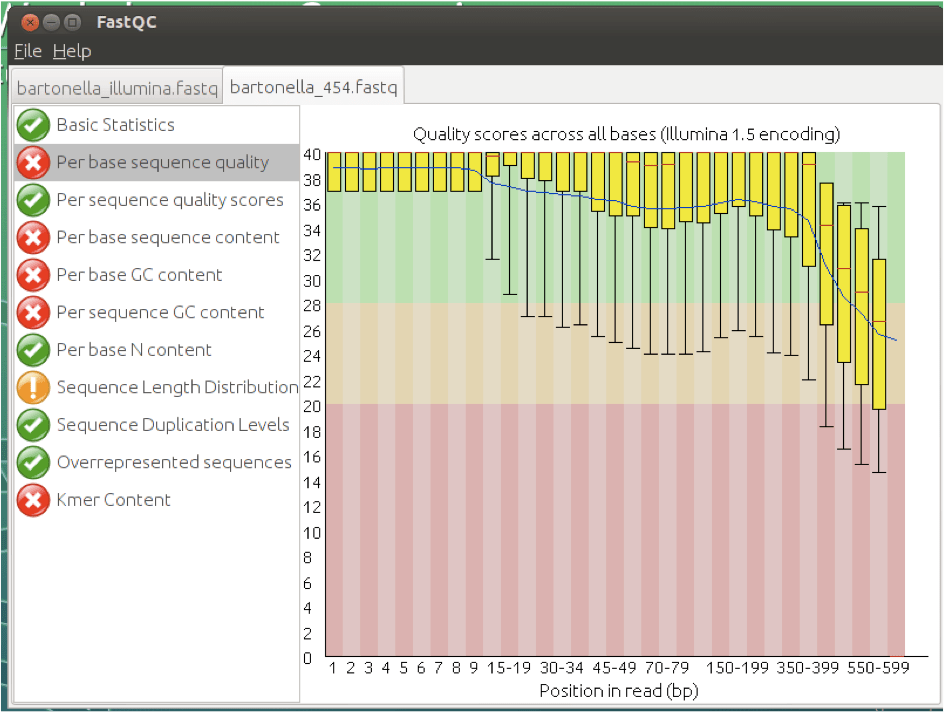Click the red cross icon beside Kmer Content
Viewport: 944px width, 713px height.
pyautogui.click(x=33, y=500)
